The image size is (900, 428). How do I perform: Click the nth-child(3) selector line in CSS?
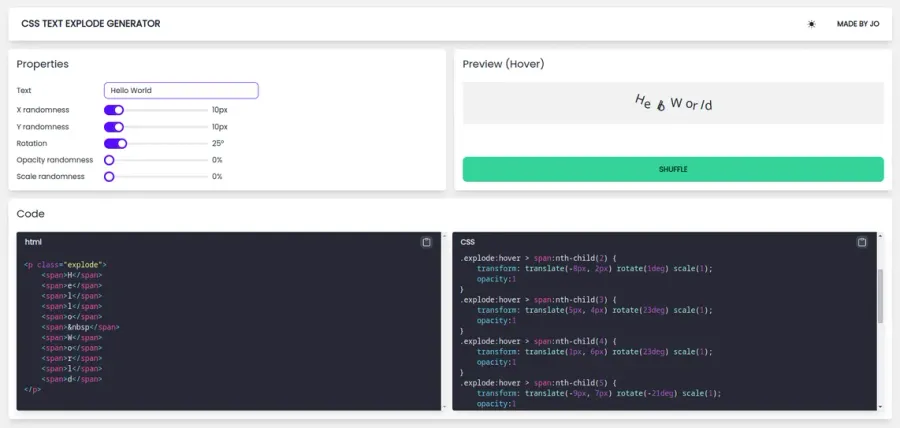538,299
